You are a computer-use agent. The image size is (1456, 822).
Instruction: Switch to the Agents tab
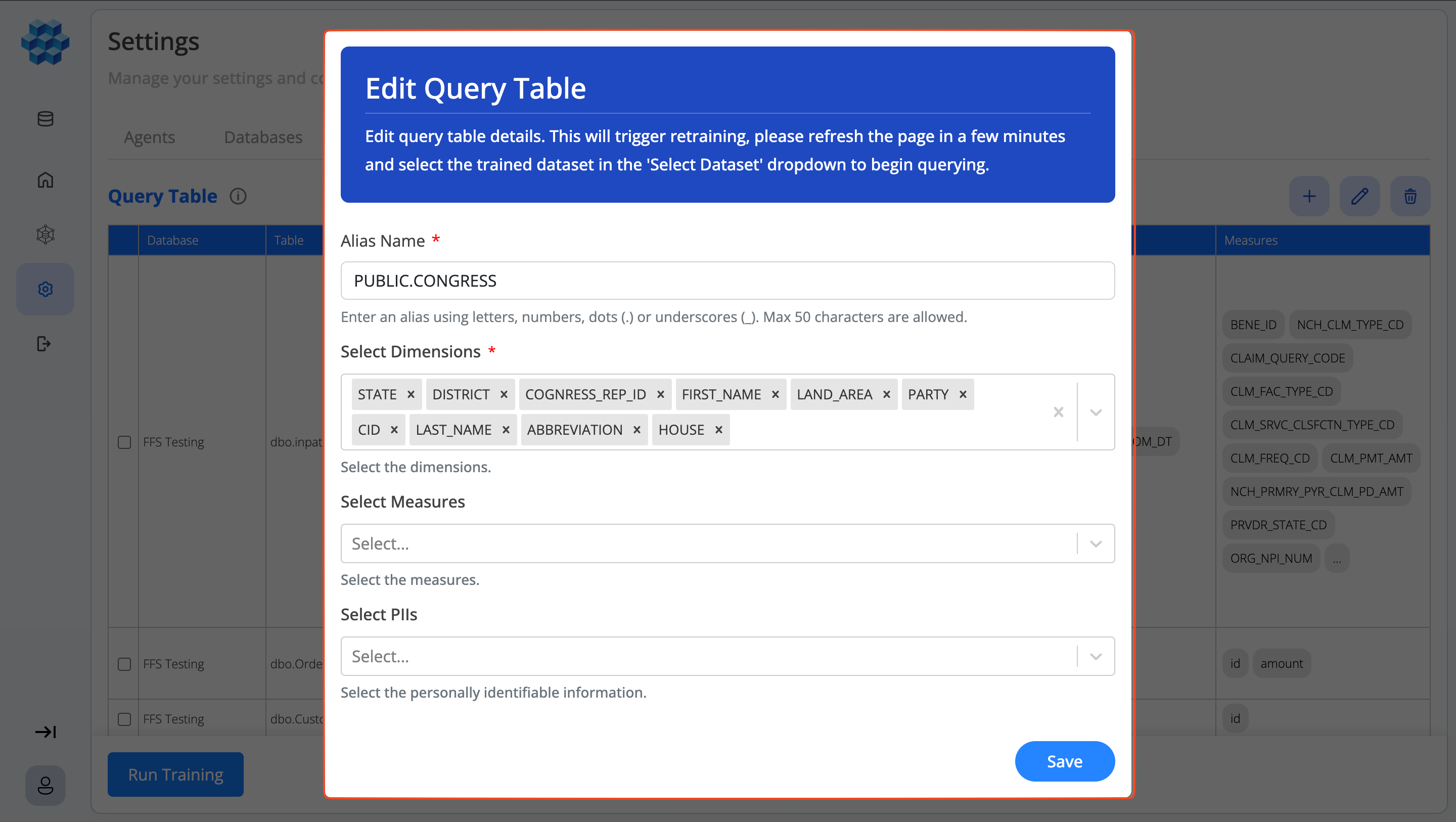[x=149, y=137]
